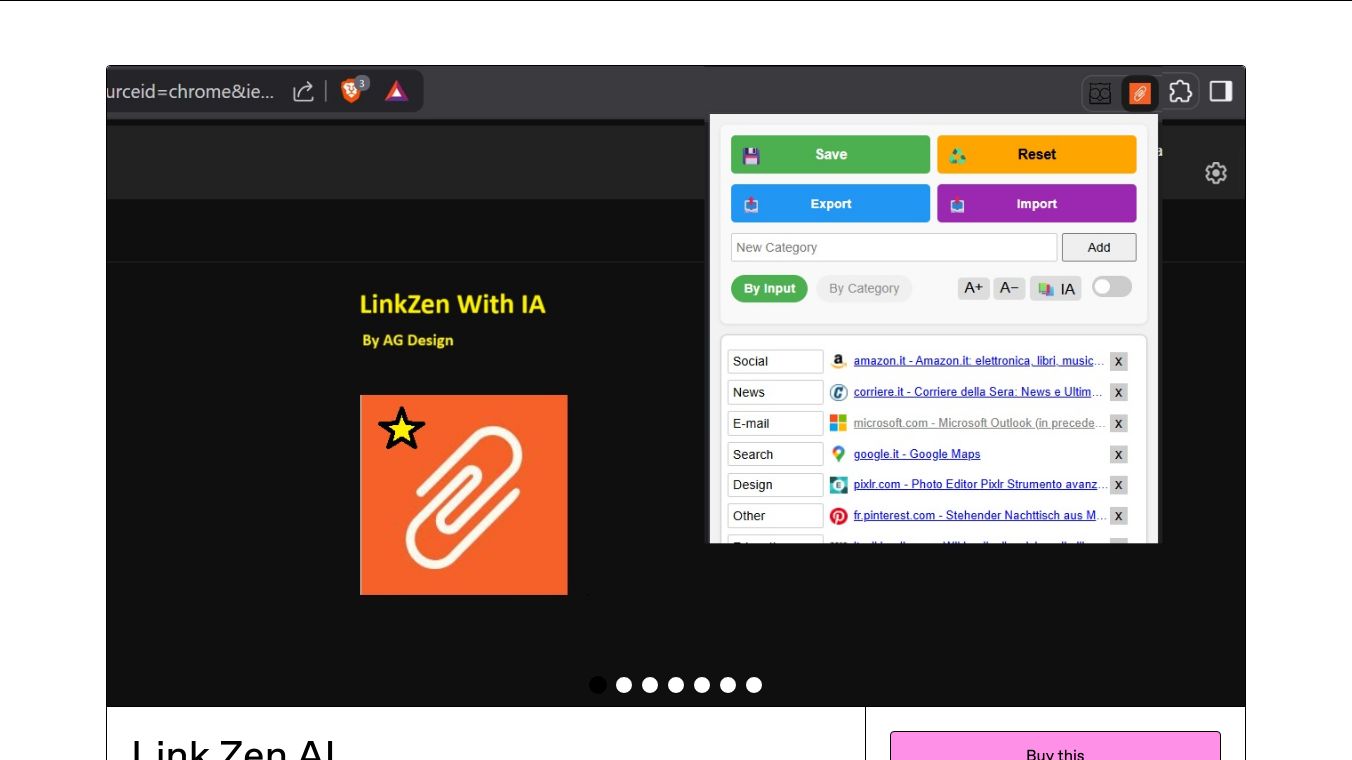Open the microsoft.com Microsoft Outlook link

(x=979, y=423)
